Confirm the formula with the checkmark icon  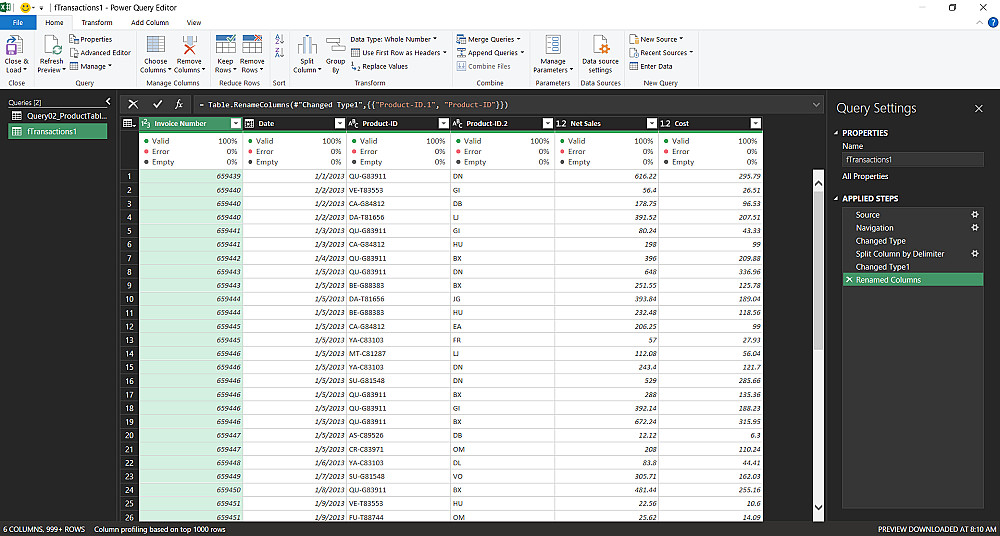[157, 104]
